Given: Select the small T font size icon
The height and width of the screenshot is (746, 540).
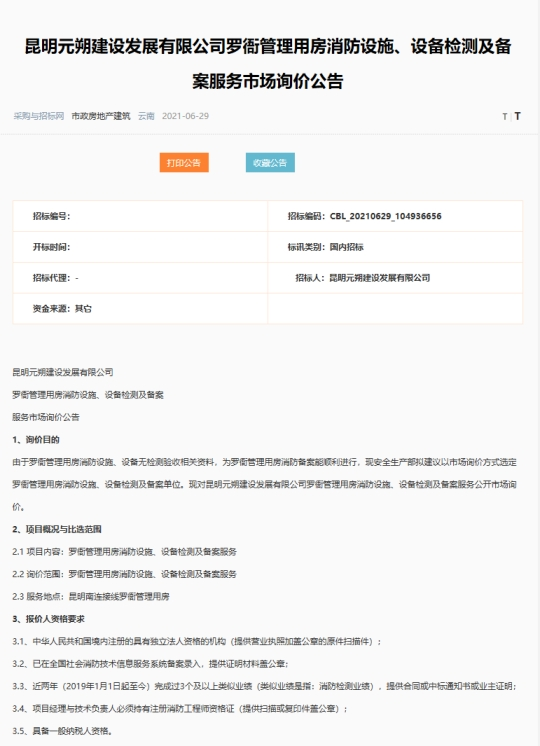Looking at the screenshot, I should 505,117.
